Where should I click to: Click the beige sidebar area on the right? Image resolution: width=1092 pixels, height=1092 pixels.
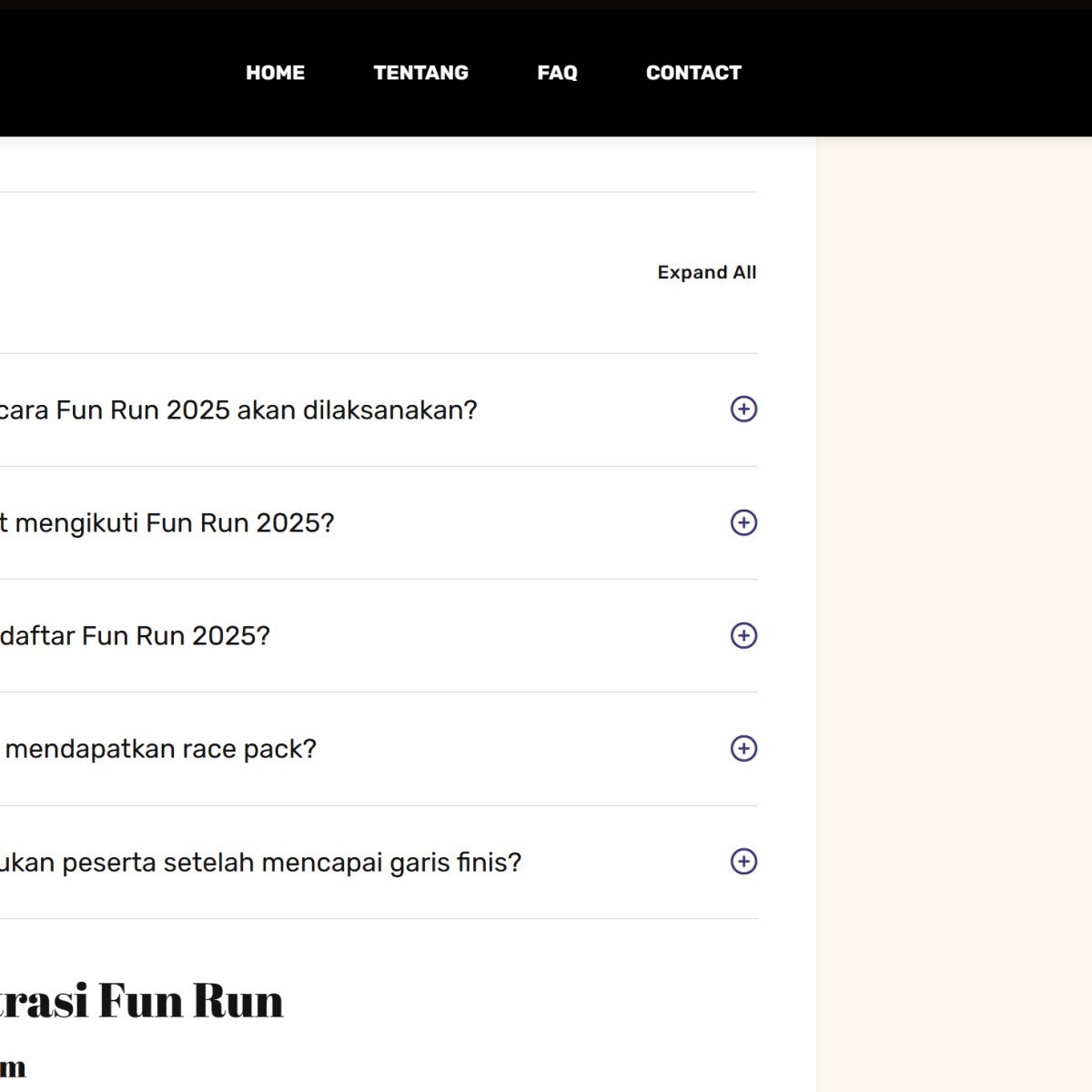954,546
